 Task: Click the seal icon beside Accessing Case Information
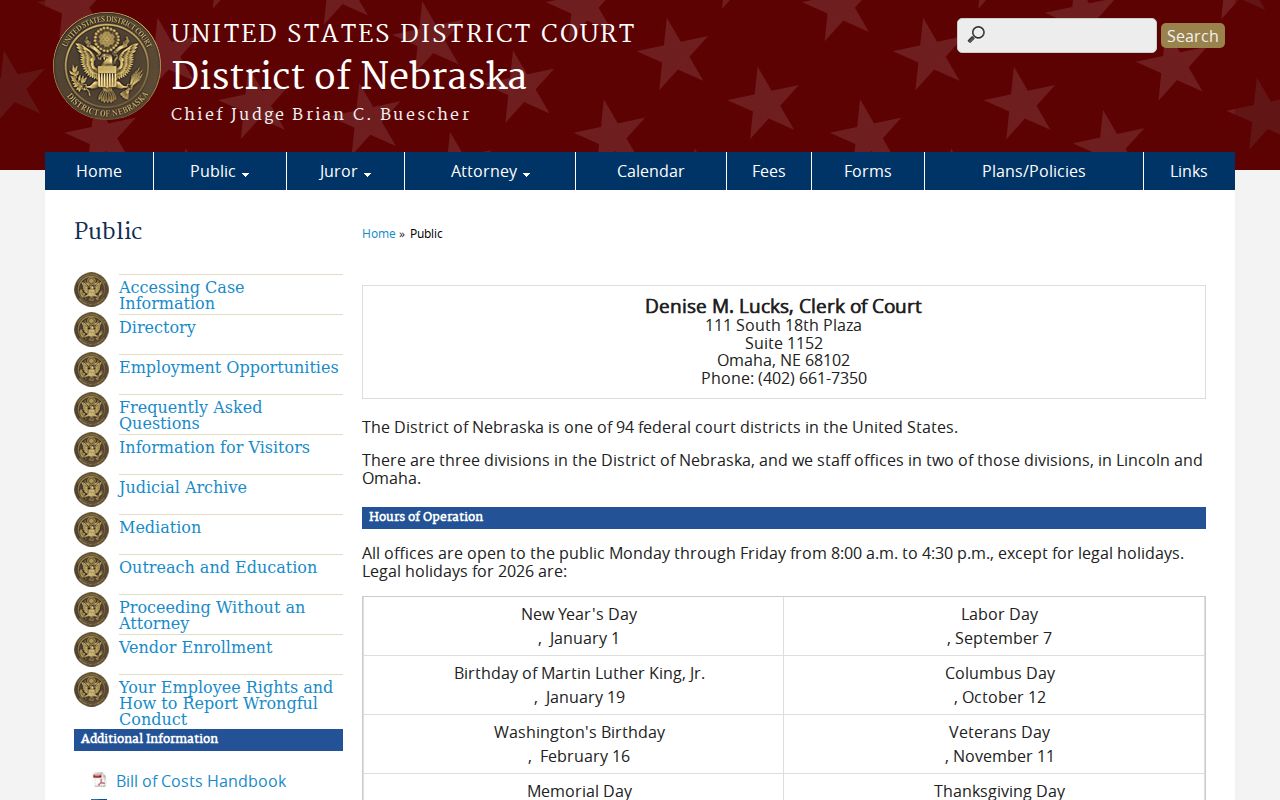[91, 290]
